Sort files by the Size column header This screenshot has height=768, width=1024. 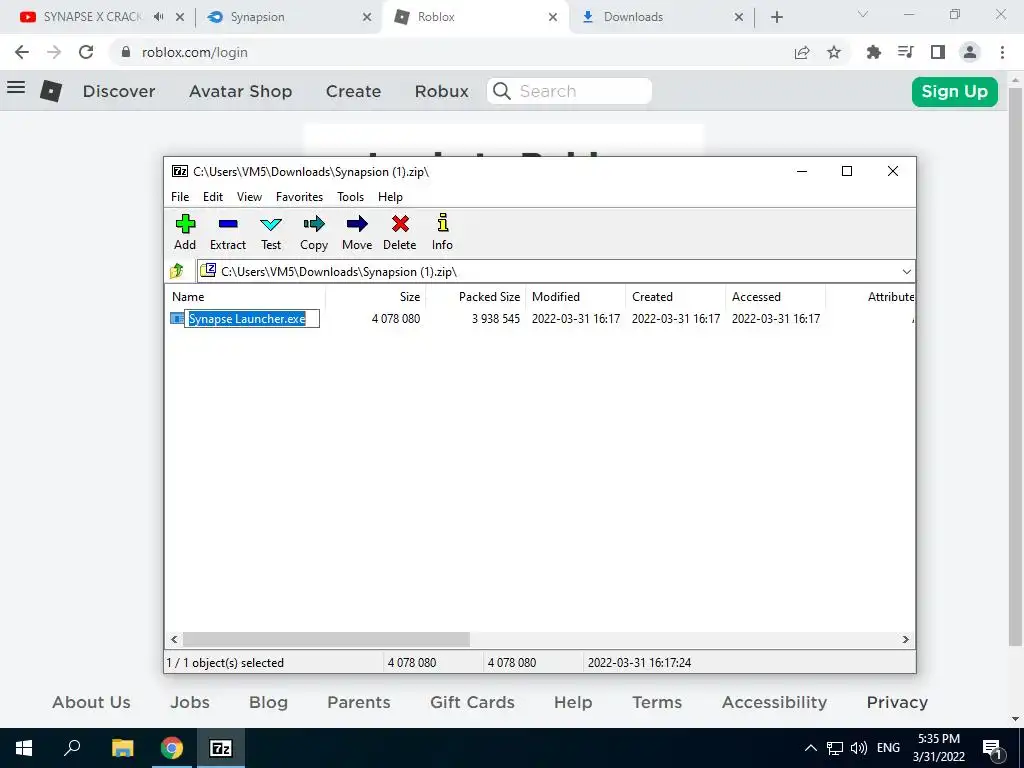click(376, 296)
